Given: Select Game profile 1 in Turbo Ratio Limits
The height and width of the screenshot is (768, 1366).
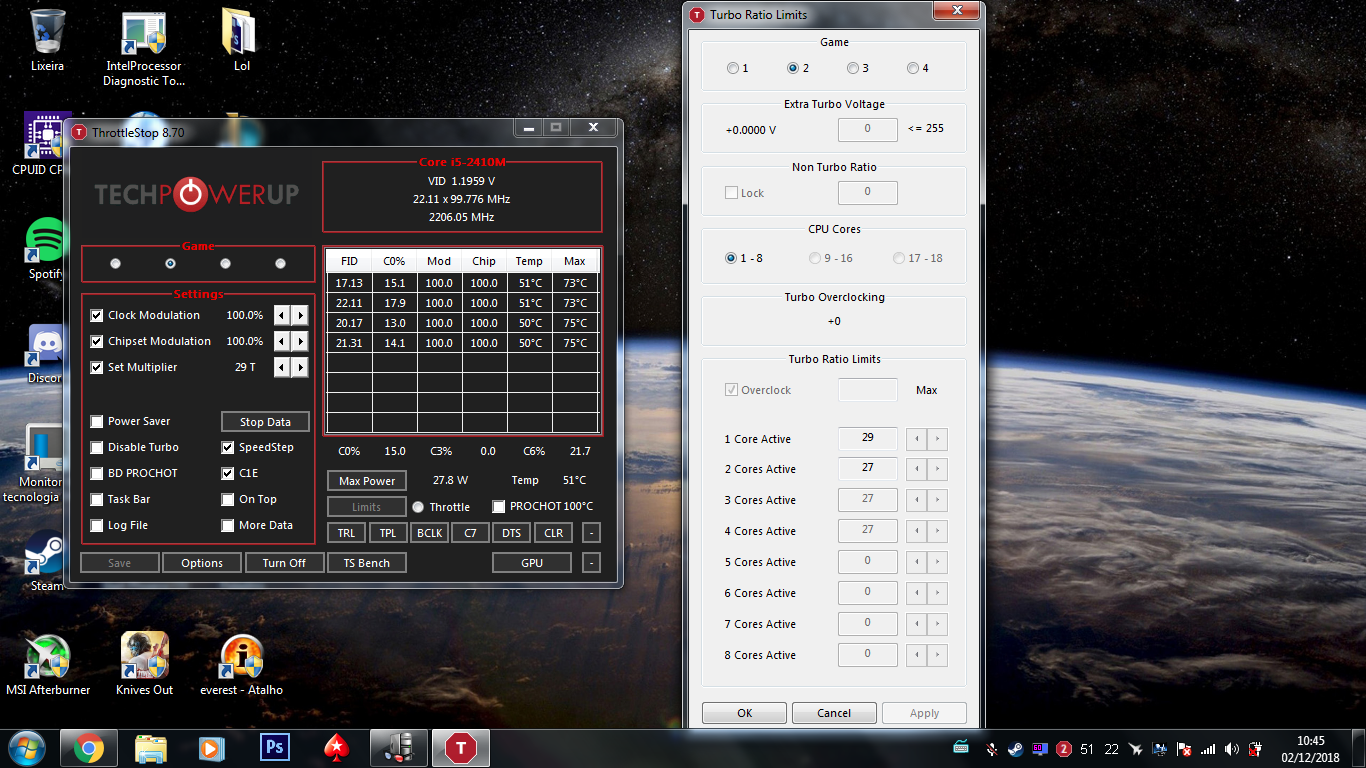Looking at the screenshot, I should (733, 68).
